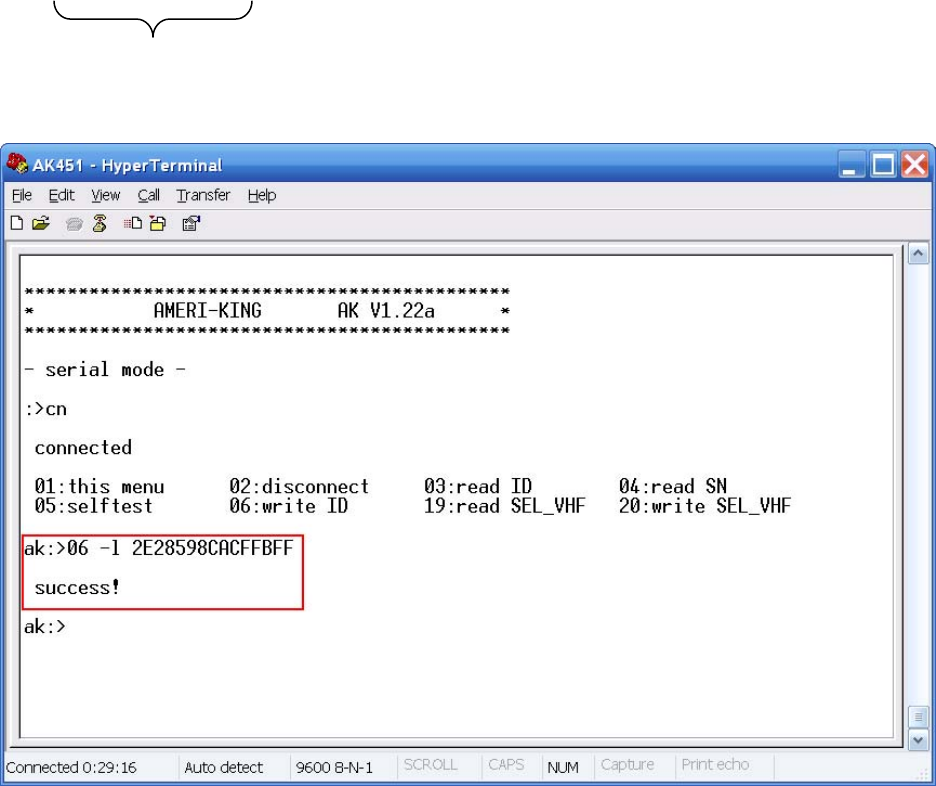936x786 pixels.
Task: Open the Transfer menu
Action: 203,196
